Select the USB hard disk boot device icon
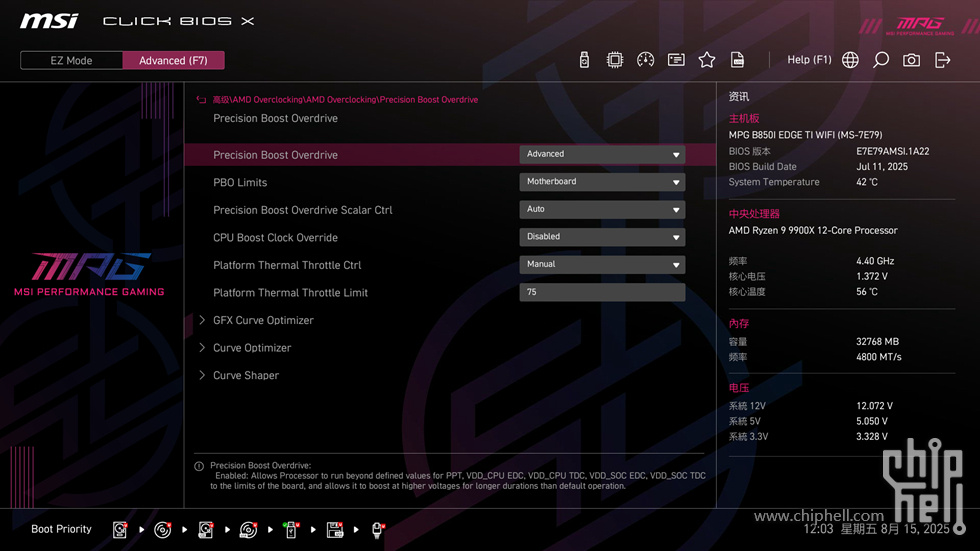 click(205, 530)
